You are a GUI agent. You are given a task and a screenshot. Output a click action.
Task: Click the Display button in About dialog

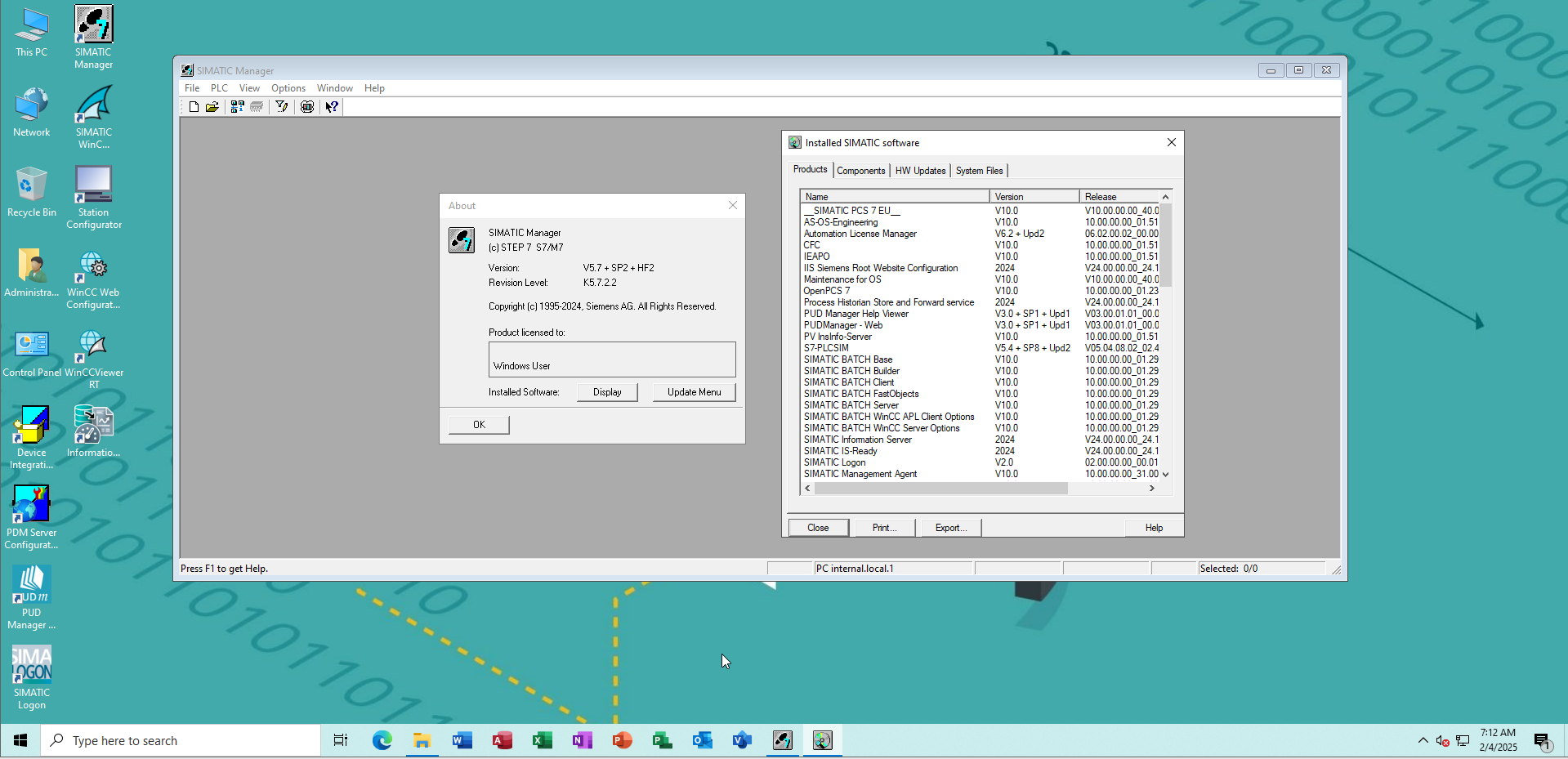pyautogui.click(x=607, y=392)
